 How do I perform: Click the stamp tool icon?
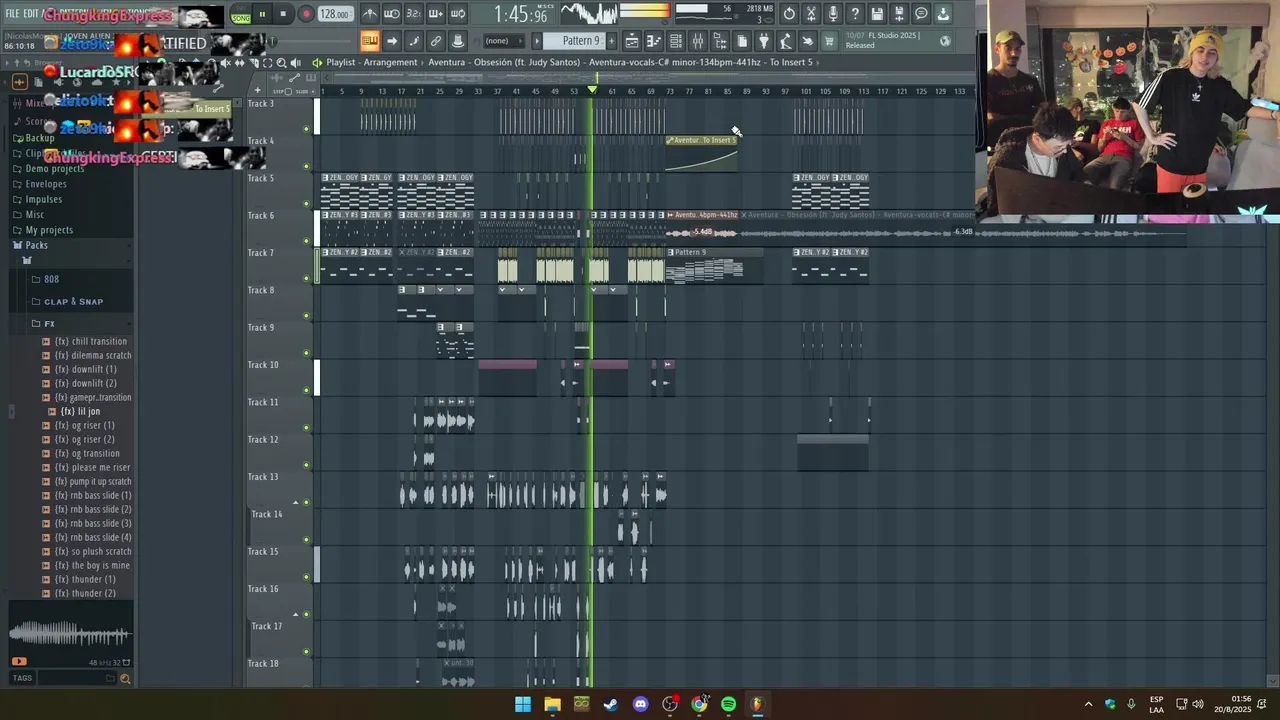458,41
